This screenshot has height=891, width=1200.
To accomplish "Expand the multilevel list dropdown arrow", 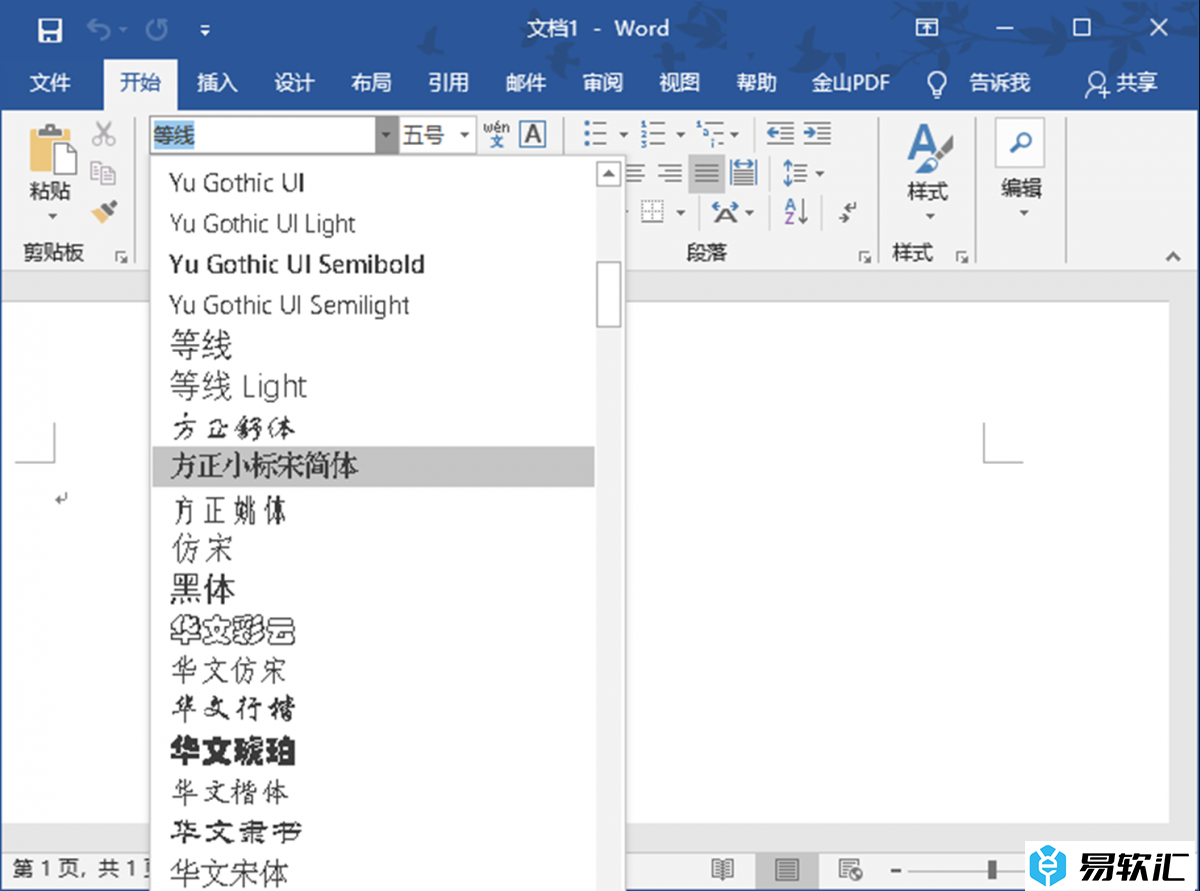I will [735, 134].
